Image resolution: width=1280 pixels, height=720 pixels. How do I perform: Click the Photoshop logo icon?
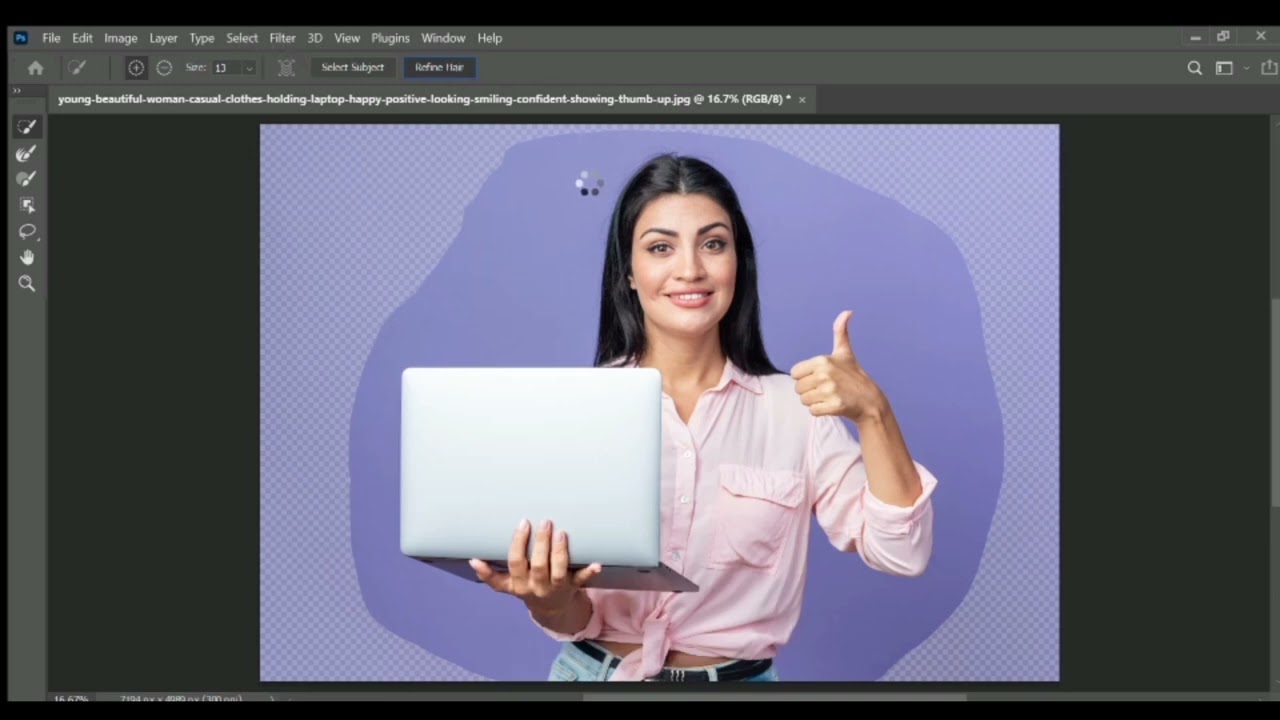[x=20, y=38]
